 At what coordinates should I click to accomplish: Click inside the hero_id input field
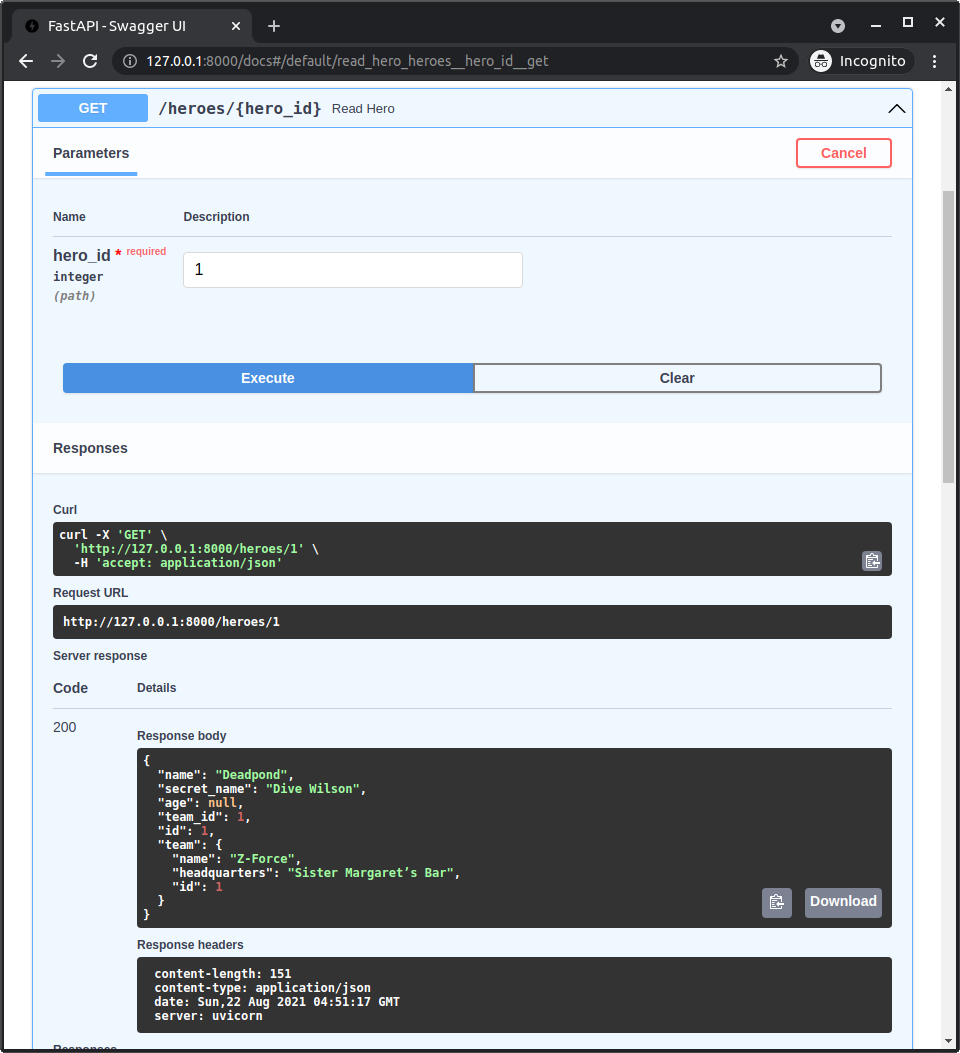[352, 270]
